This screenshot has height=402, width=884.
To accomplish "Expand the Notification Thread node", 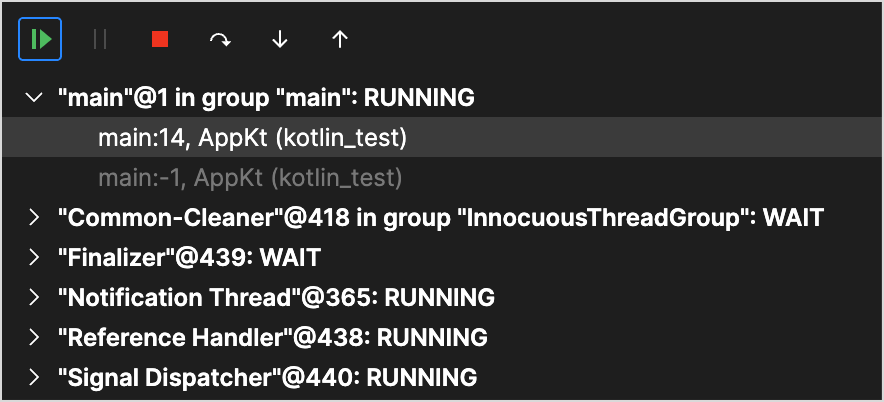I will click(34, 298).
